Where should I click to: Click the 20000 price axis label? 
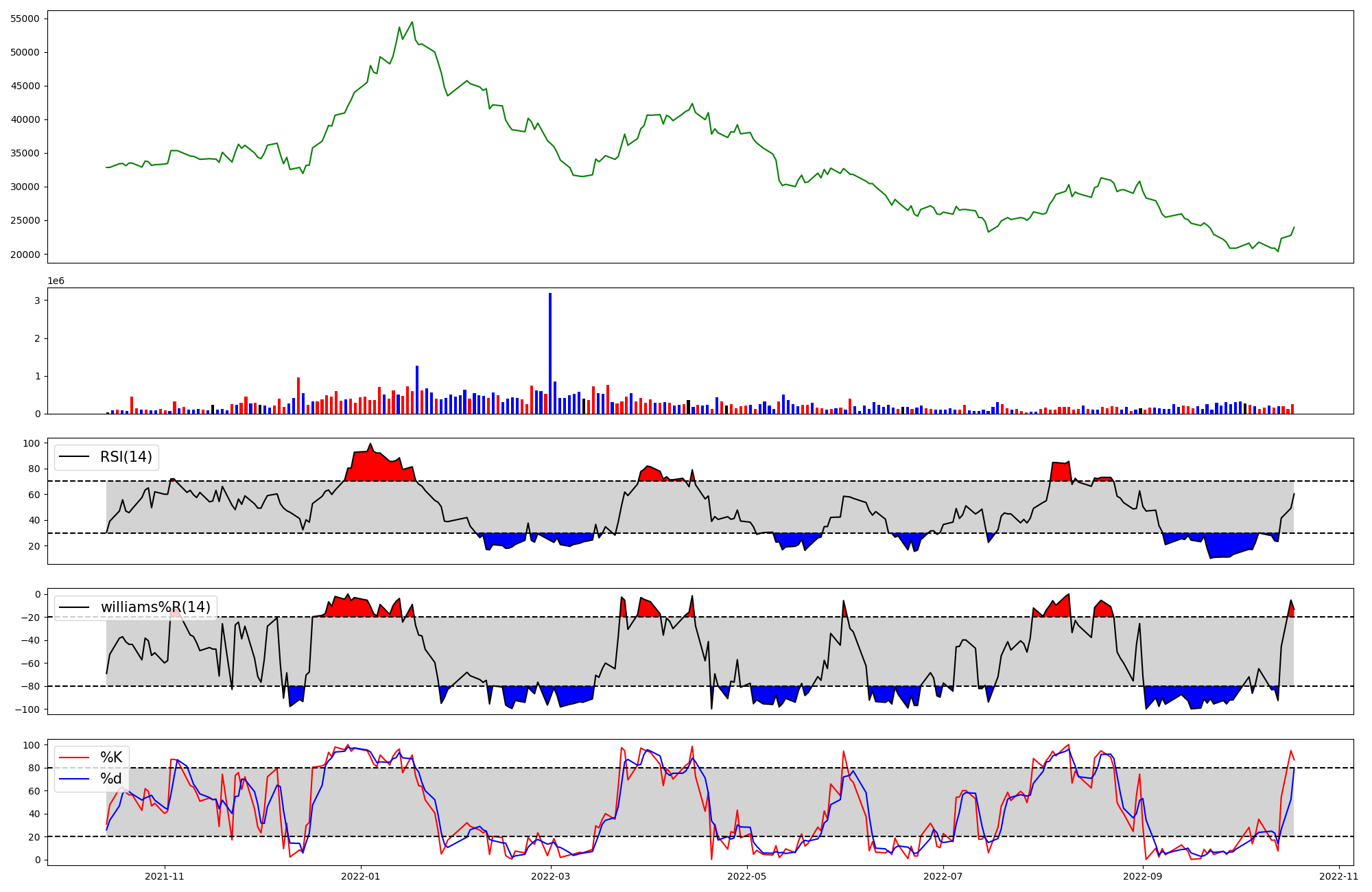pos(26,255)
